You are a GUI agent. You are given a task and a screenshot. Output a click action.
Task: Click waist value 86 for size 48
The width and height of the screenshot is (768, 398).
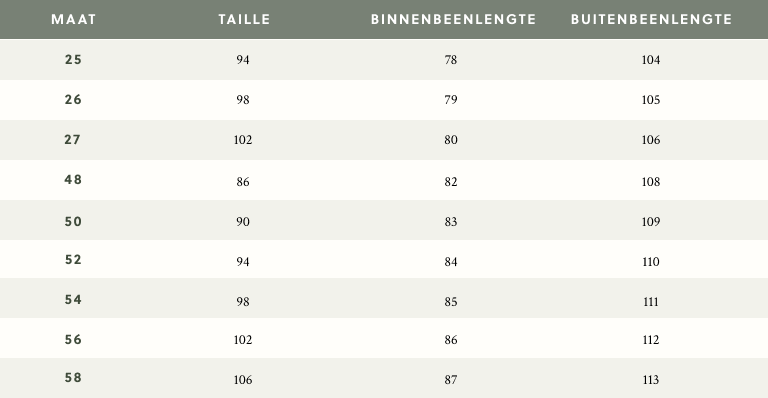(x=243, y=182)
